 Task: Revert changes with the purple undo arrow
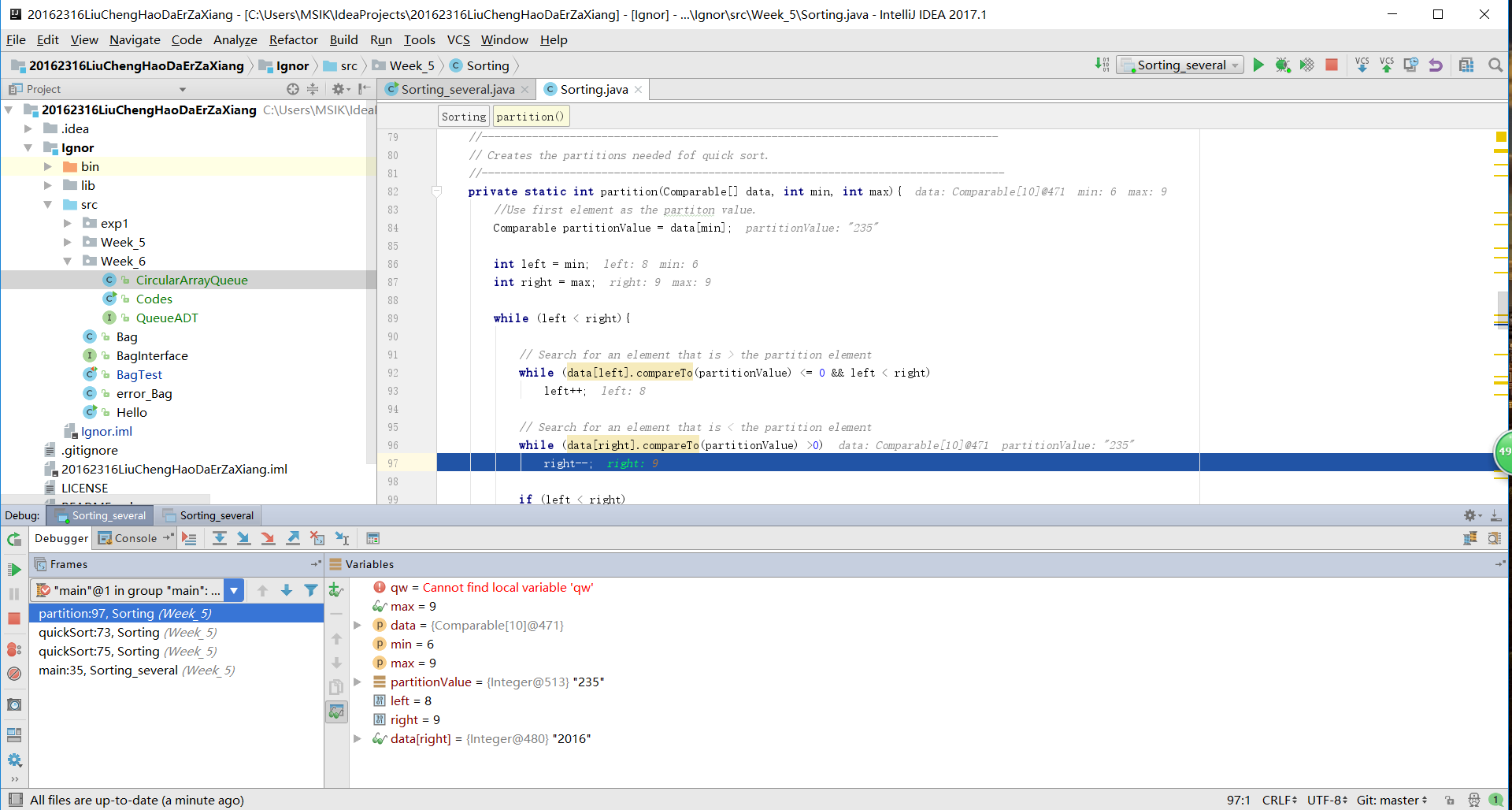tap(1436, 65)
